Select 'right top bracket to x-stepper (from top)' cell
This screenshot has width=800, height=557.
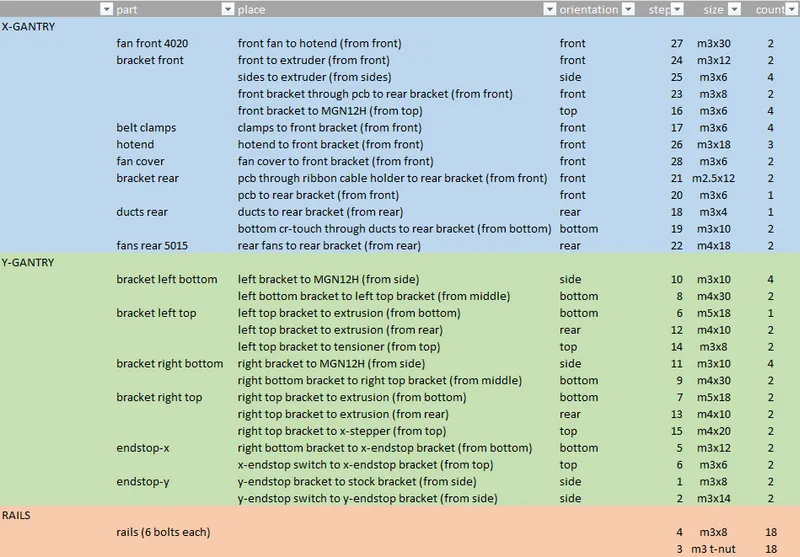[x=342, y=431]
